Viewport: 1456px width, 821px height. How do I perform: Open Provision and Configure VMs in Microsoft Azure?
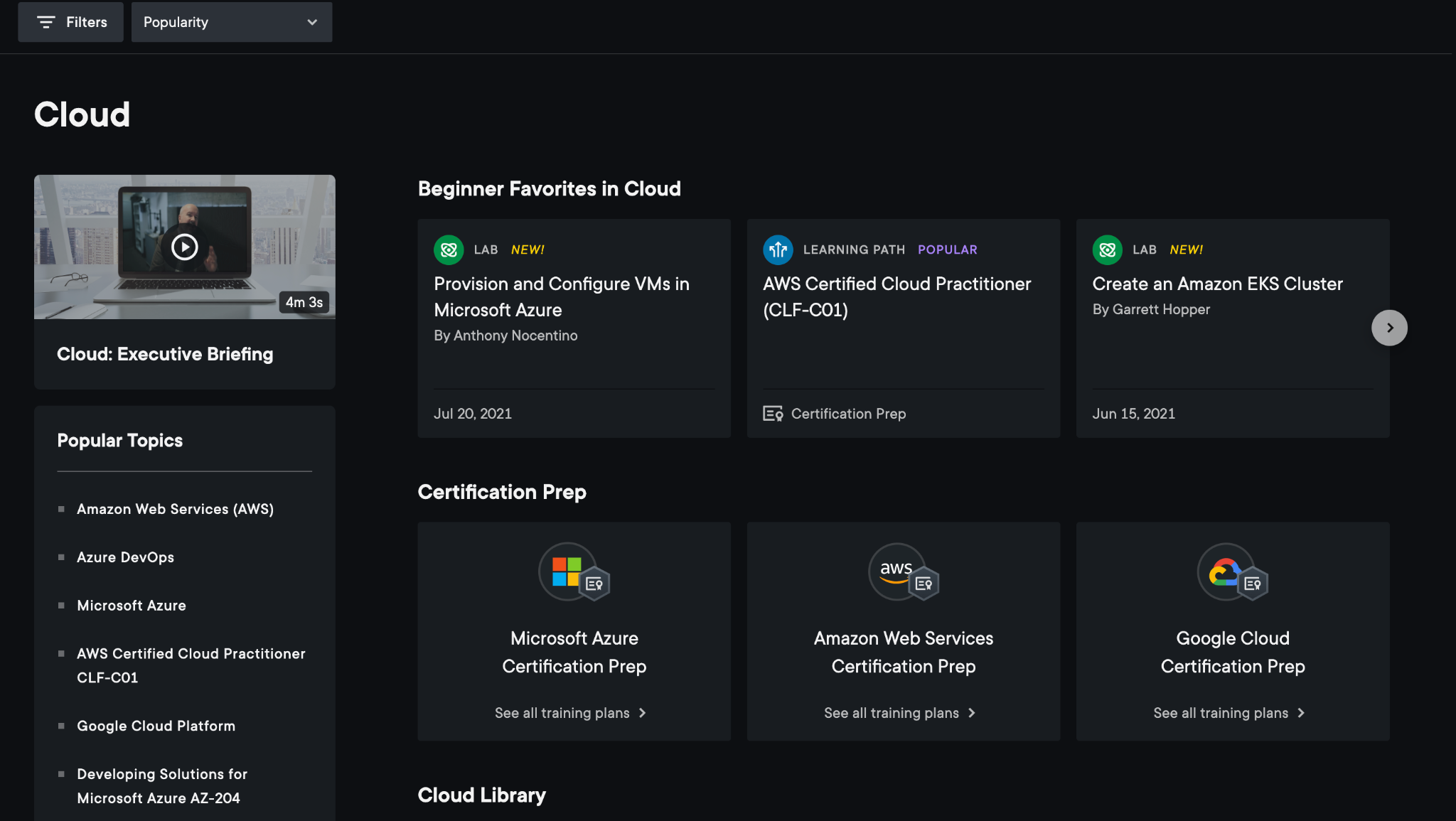(562, 296)
